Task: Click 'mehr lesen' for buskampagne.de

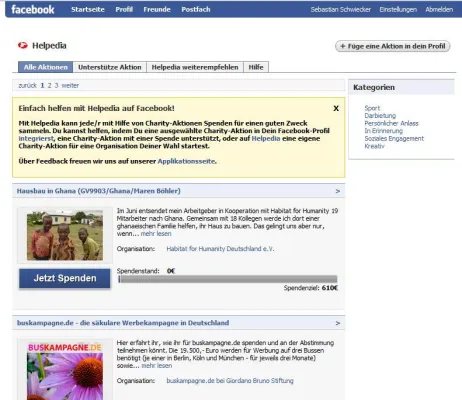Action: pyautogui.click(x=157, y=366)
